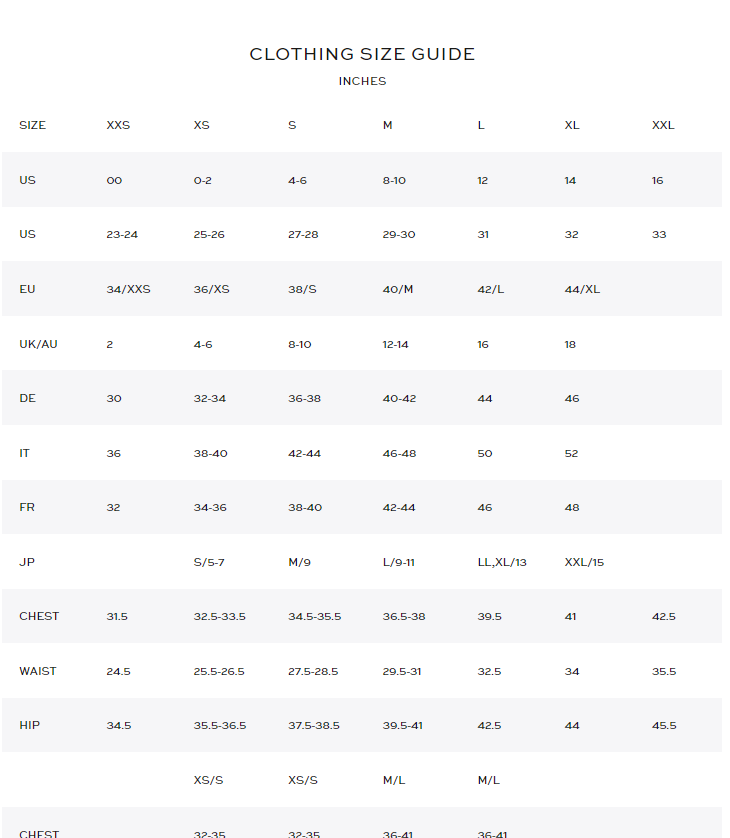Click the Inches unit label

click(x=362, y=81)
